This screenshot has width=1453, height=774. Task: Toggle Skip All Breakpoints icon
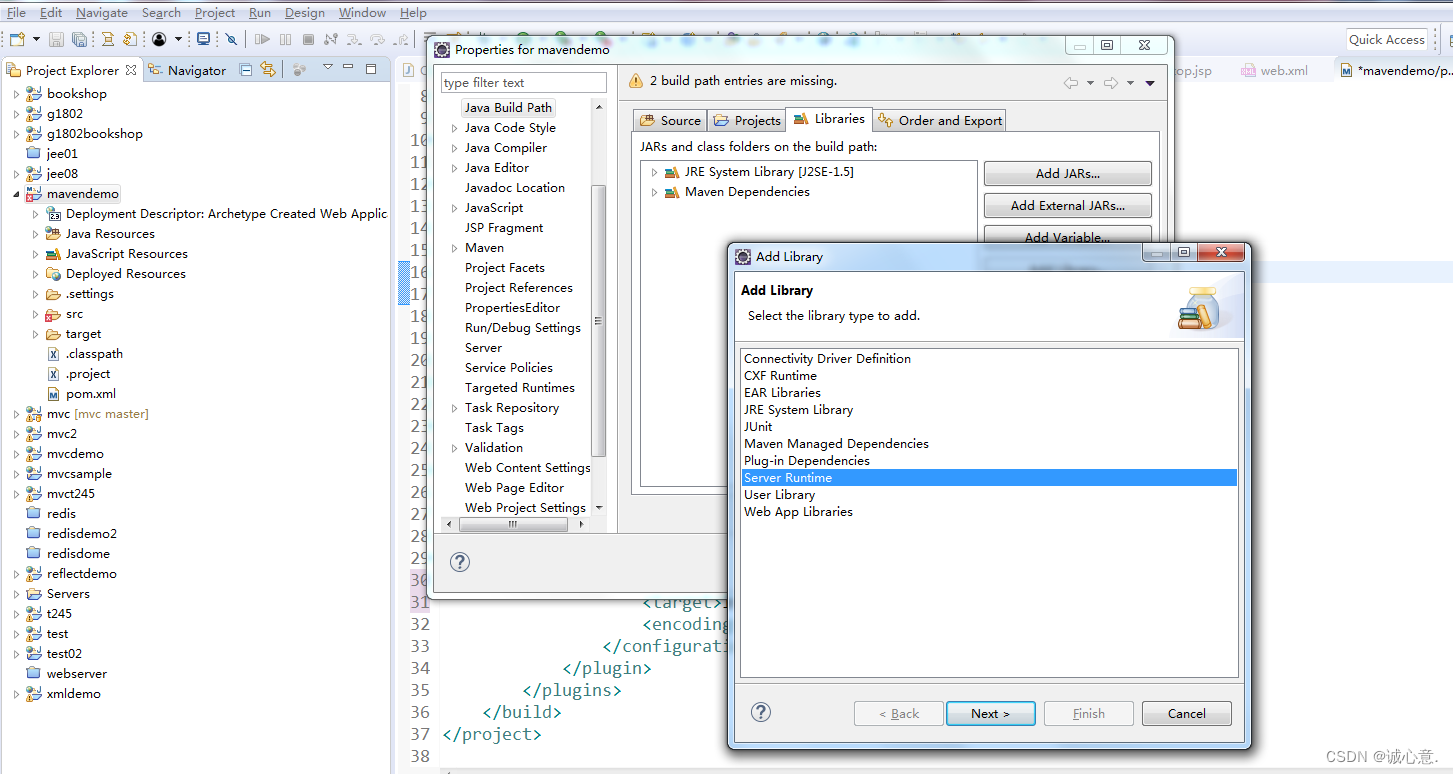click(231, 39)
